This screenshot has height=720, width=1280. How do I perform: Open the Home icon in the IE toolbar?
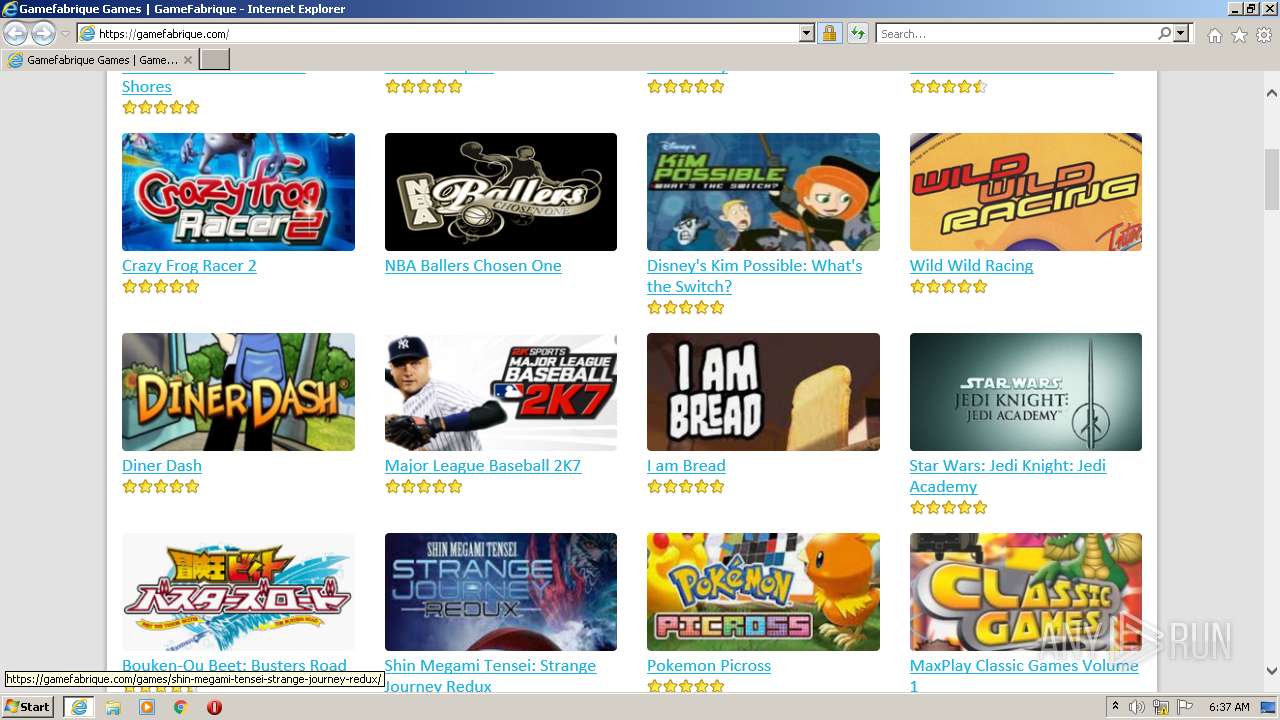(1214, 35)
